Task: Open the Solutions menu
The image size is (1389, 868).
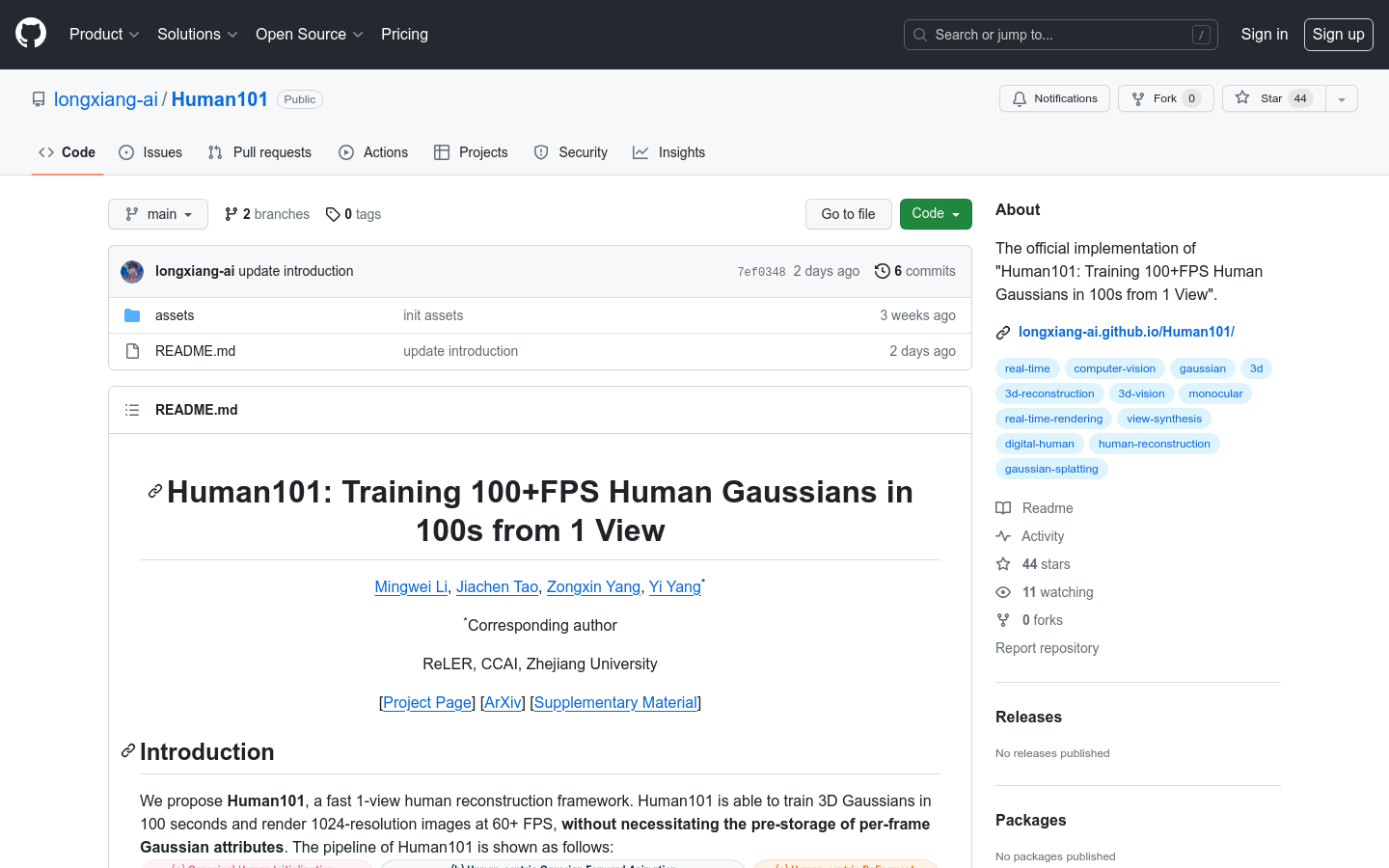Action: [198, 34]
